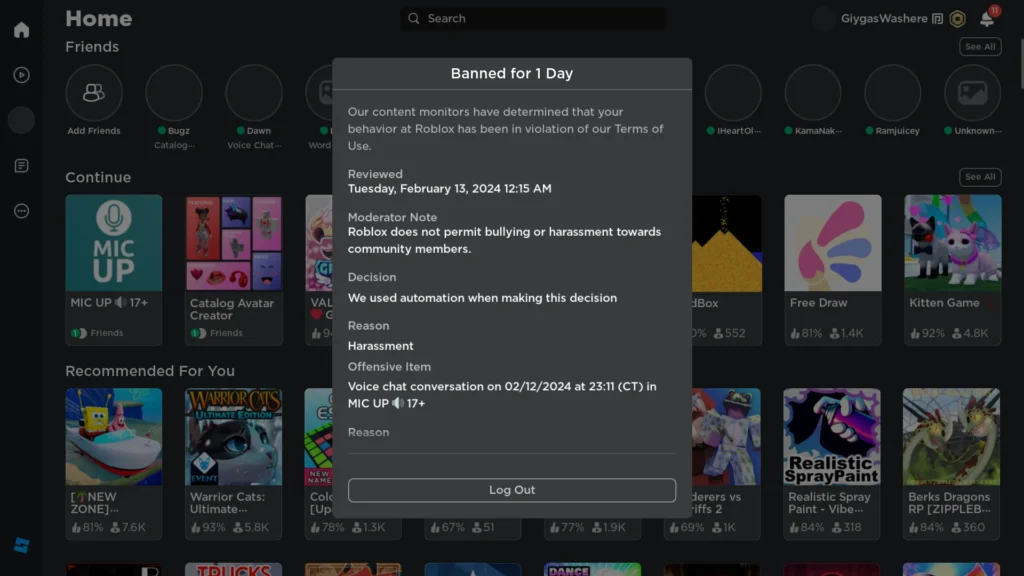Open the Robux currency icon

[956, 18]
